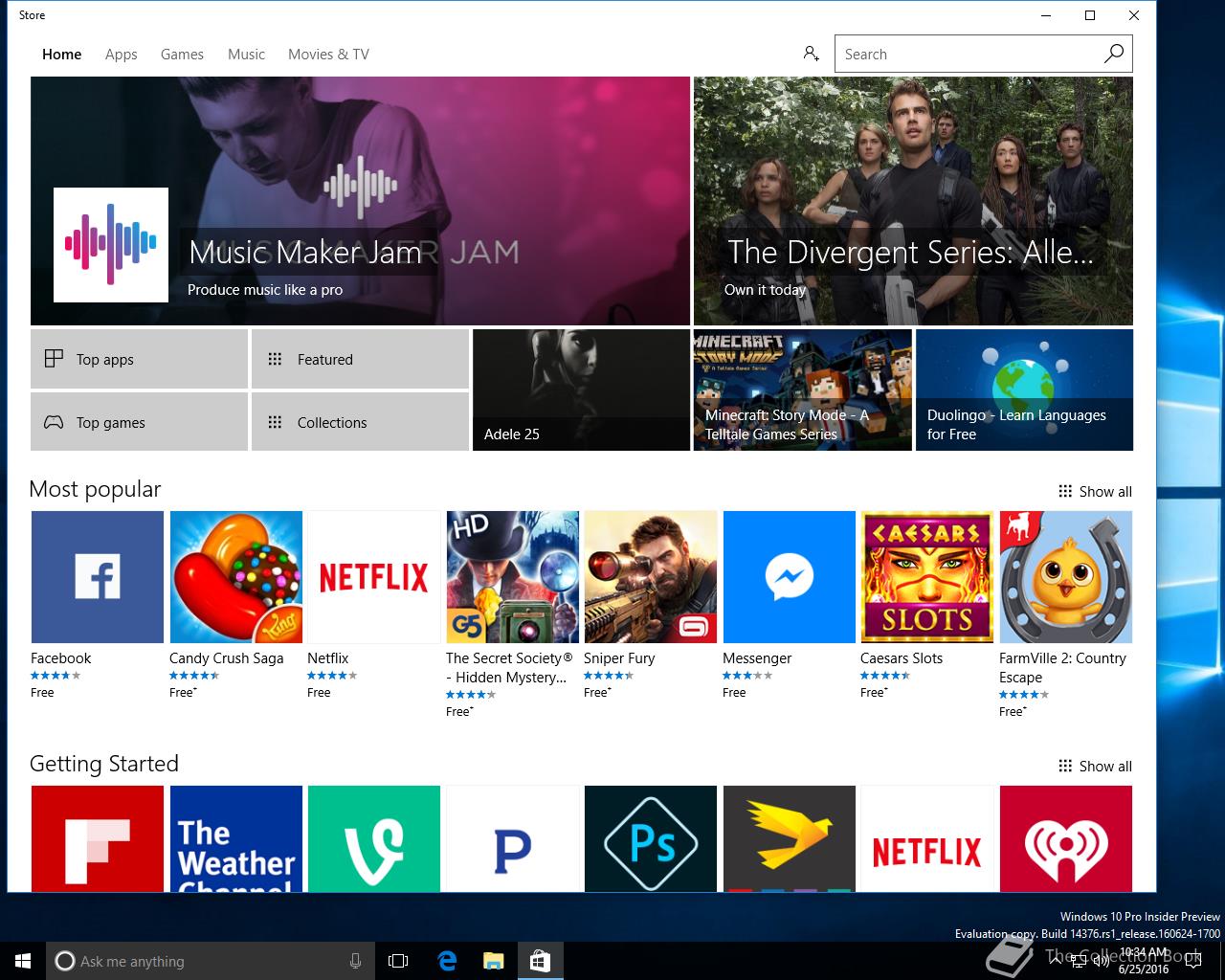Switch to the Games tab
This screenshot has height=980, width=1225.
tap(182, 54)
